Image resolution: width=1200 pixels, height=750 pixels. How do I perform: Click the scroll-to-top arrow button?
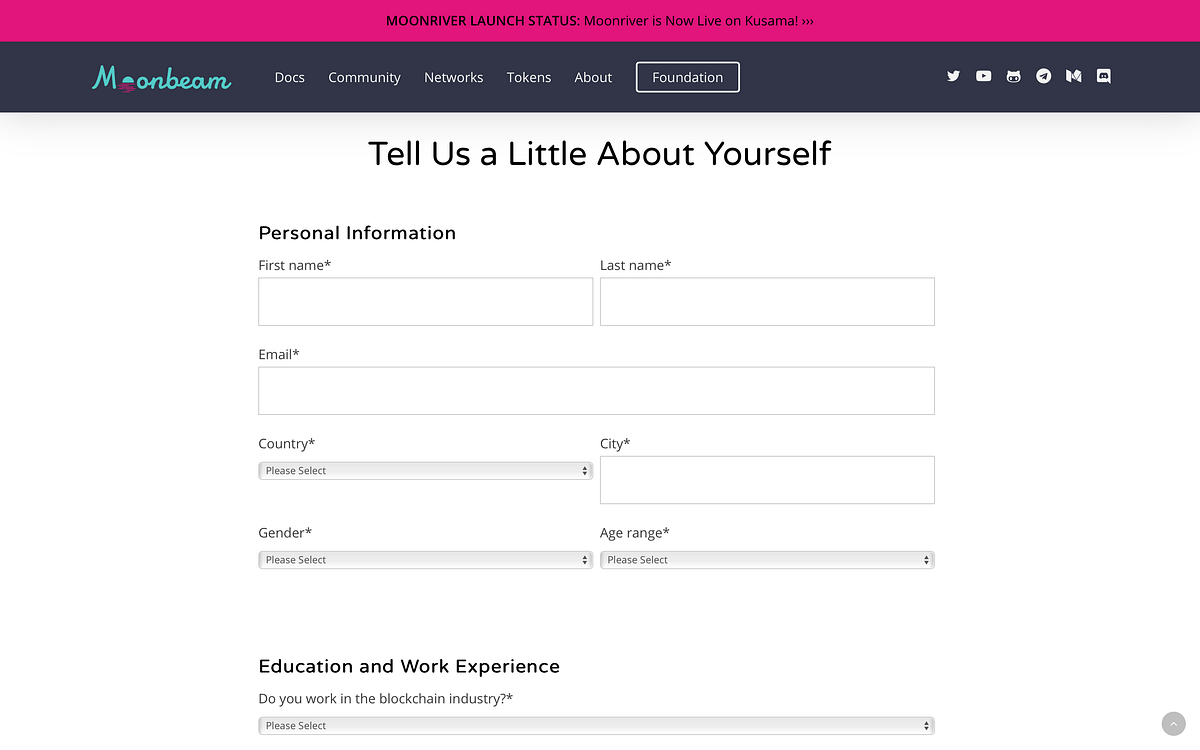[1173, 723]
